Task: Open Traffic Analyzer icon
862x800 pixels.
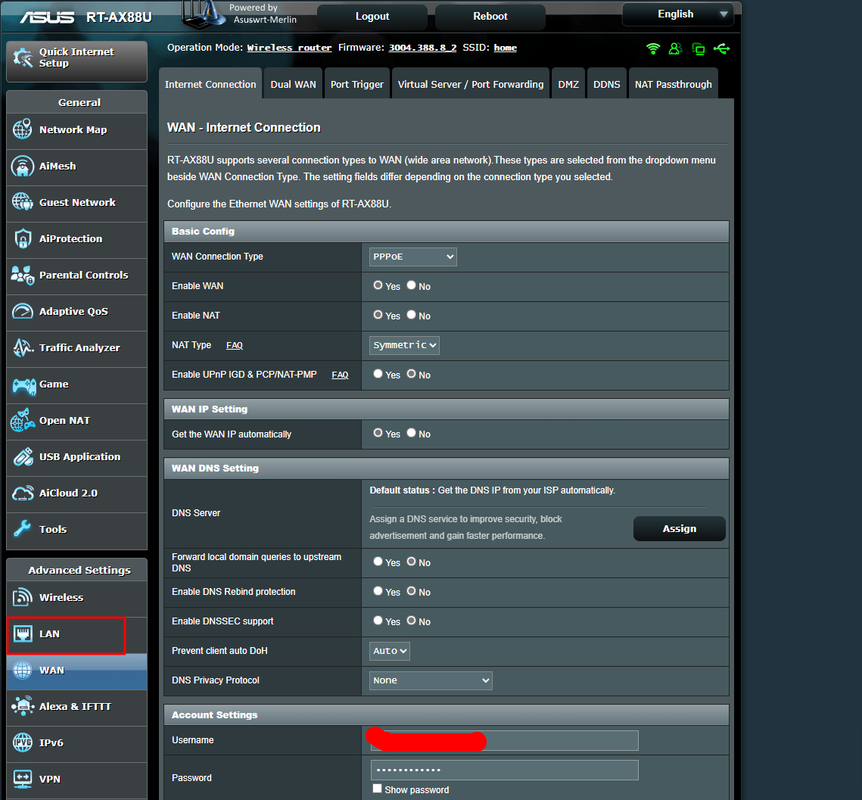Action: [23, 347]
